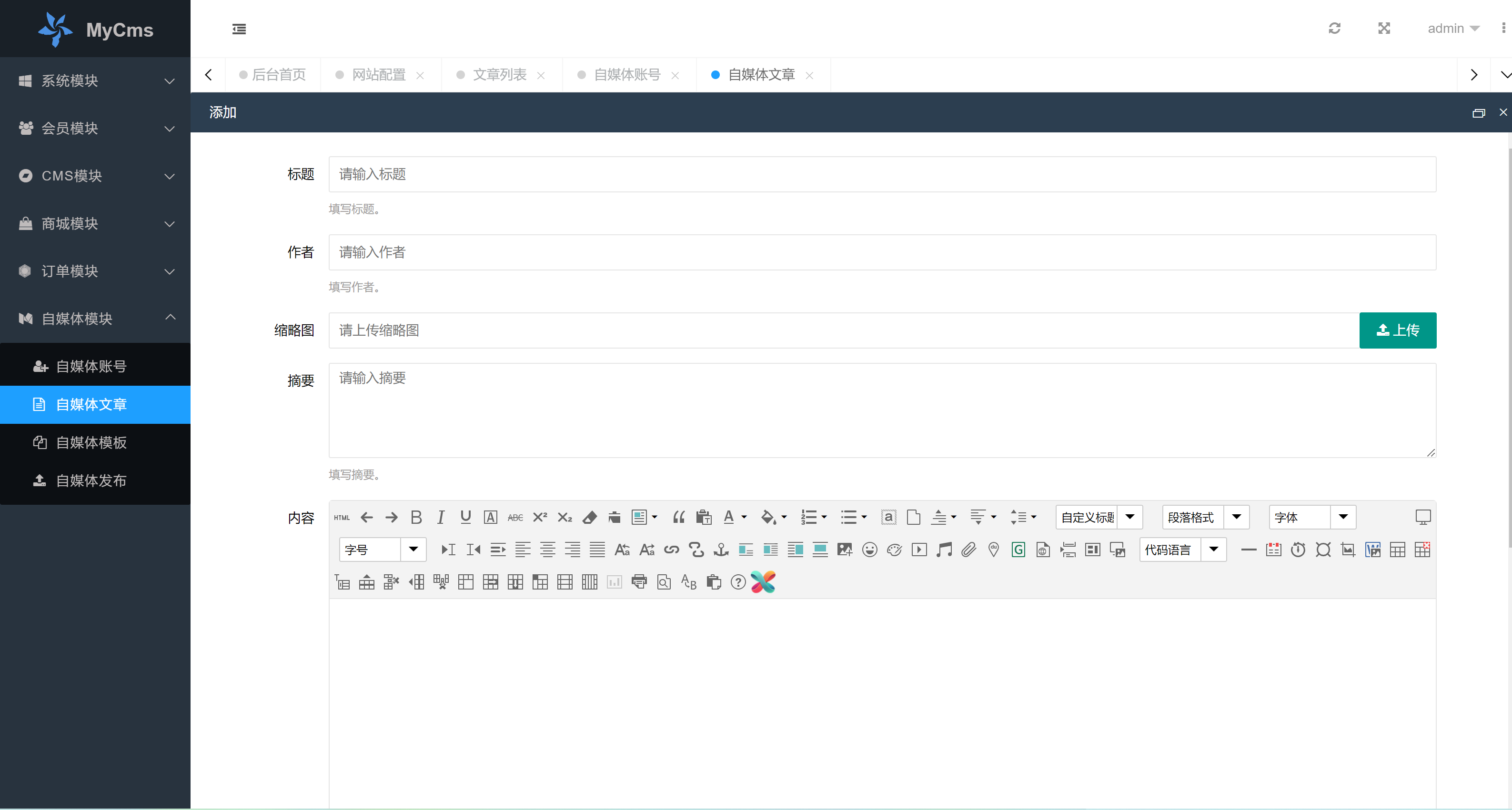This screenshot has width=1512, height=810.
Task: Insert an anchor link in the content
Action: click(x=720, y=550)
